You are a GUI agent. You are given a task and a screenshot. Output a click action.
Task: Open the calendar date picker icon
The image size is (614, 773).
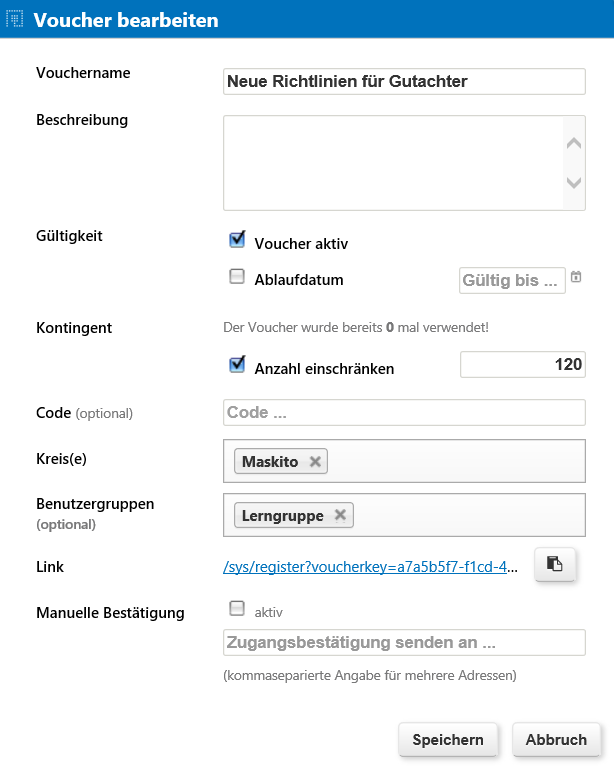576,277
